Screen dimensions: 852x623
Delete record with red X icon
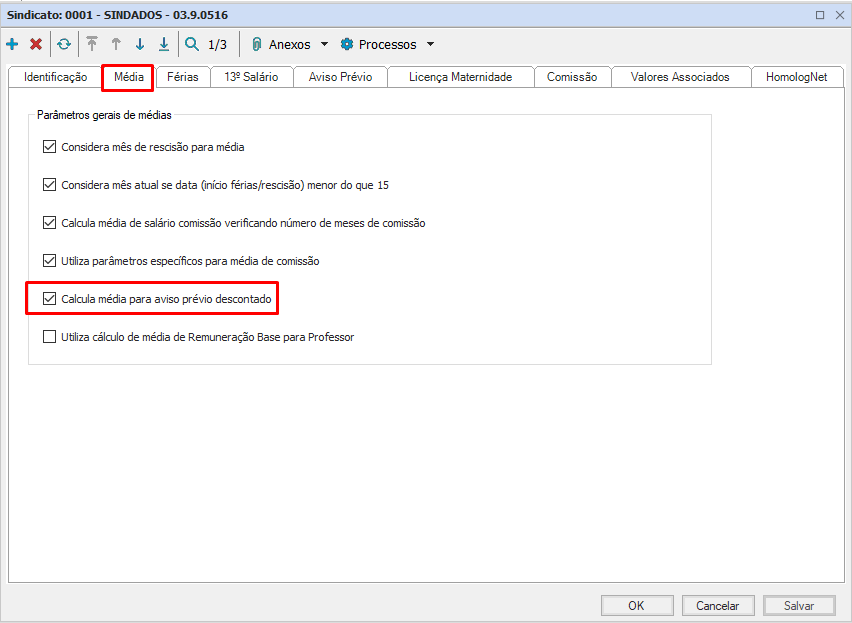36,44
